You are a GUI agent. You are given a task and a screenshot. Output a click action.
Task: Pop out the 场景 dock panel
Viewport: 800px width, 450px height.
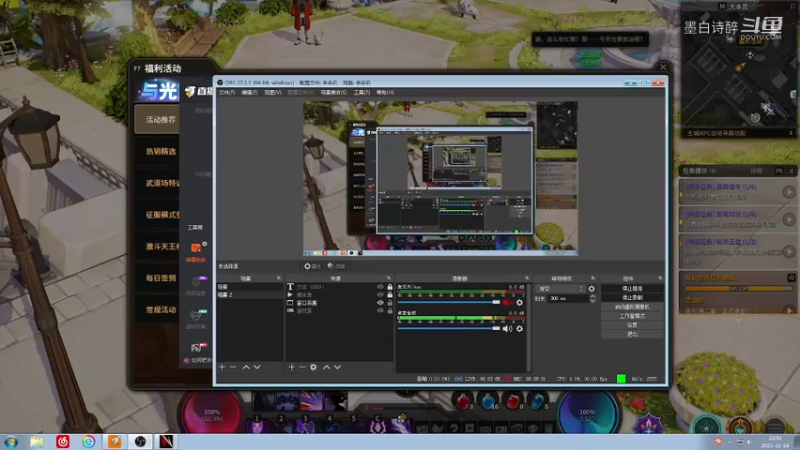click(279, 278)
